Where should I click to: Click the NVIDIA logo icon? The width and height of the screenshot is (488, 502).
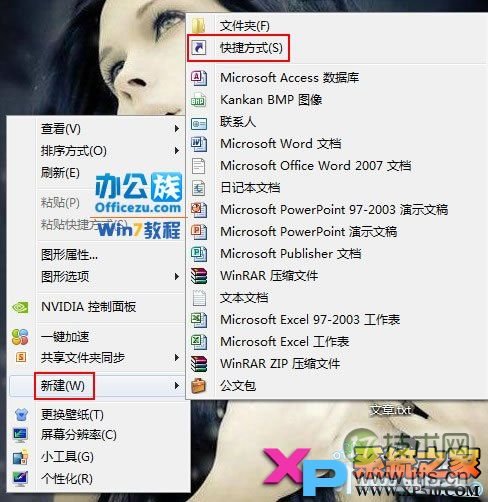tap(20, 307)
